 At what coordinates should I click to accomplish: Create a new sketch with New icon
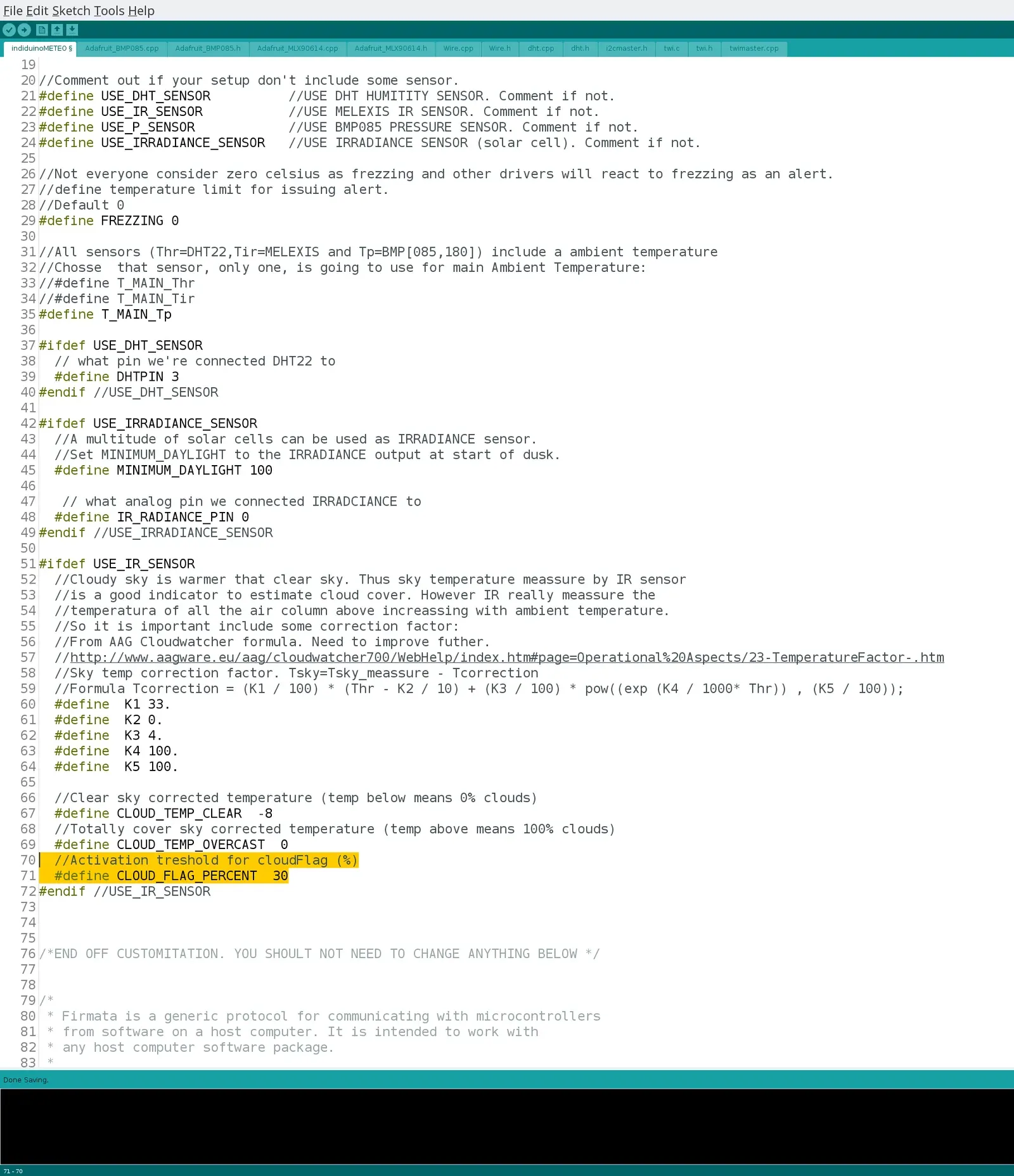(x=42, y=30)
